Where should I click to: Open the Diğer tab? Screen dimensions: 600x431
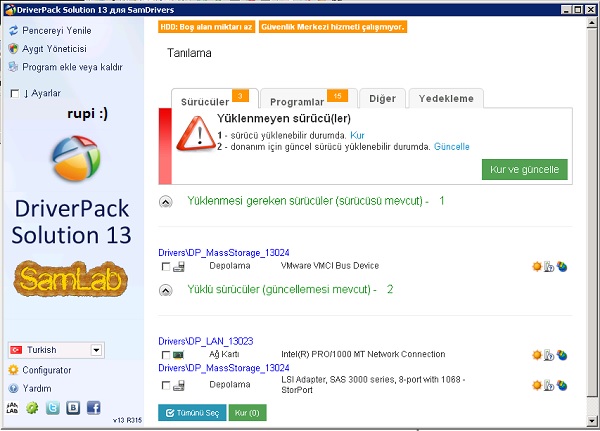click(382, 98)
